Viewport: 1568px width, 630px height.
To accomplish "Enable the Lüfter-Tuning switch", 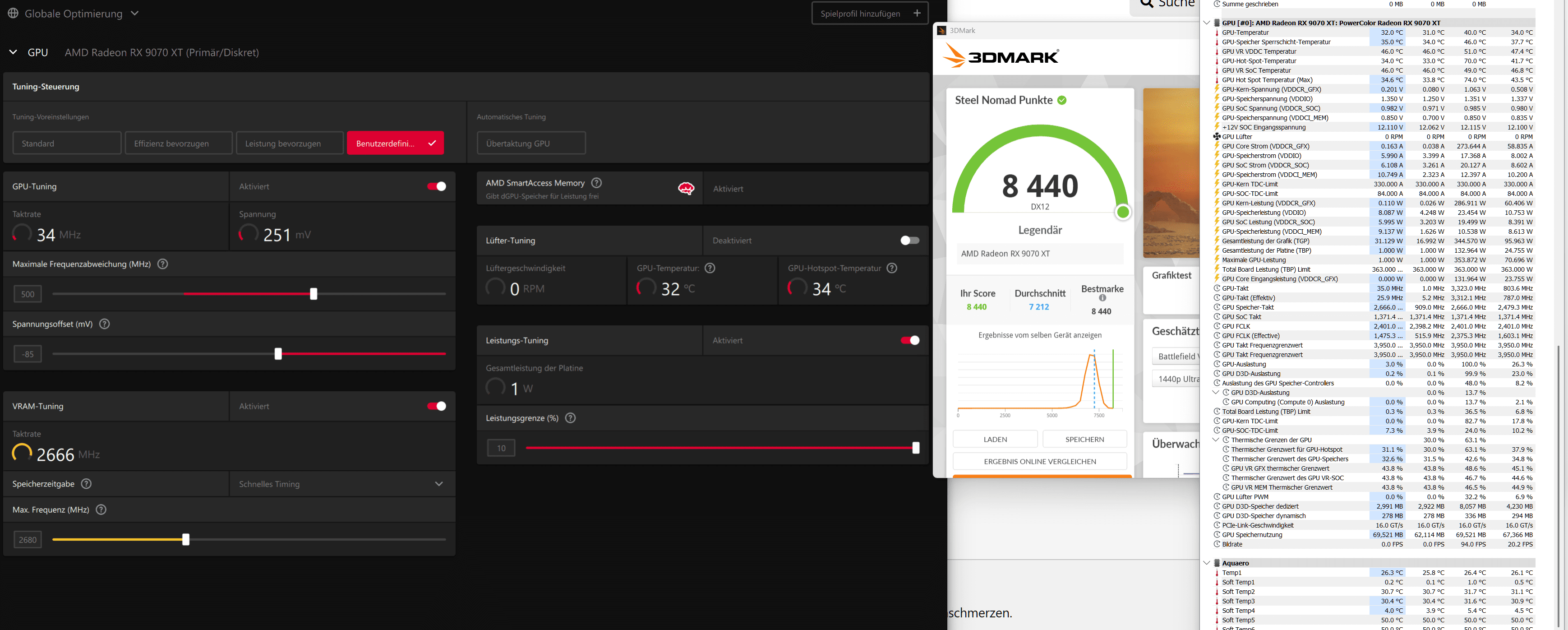I will pos(909,241).
